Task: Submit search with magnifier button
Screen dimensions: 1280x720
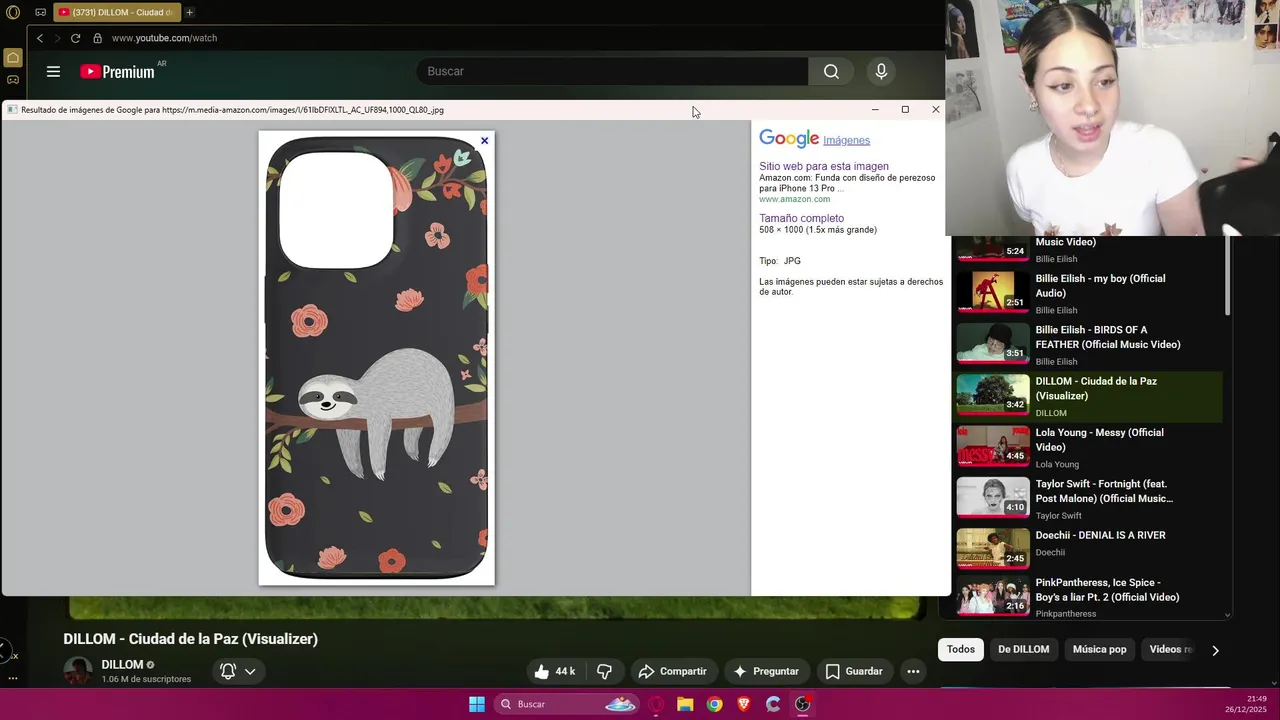Action: [831, 71]
